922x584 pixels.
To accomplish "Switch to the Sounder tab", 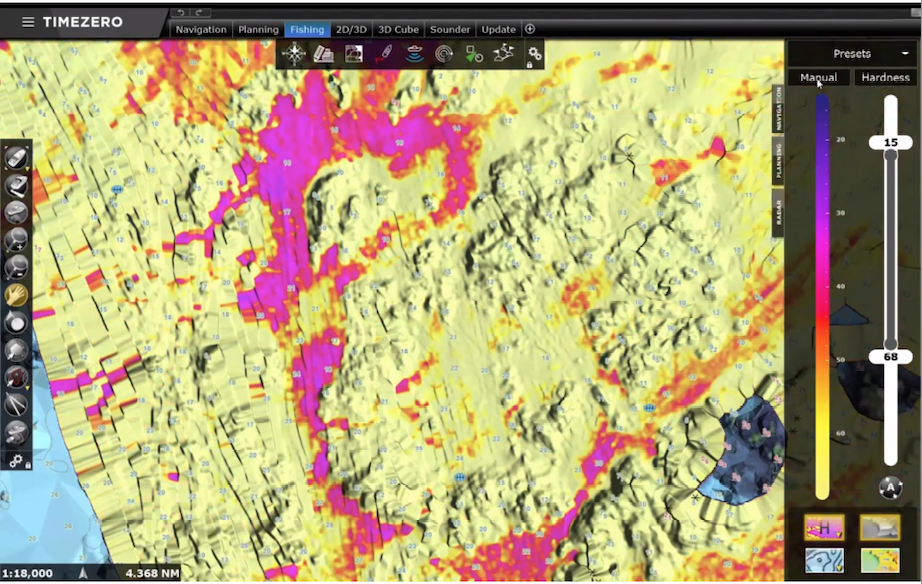I will click(450, 29).
